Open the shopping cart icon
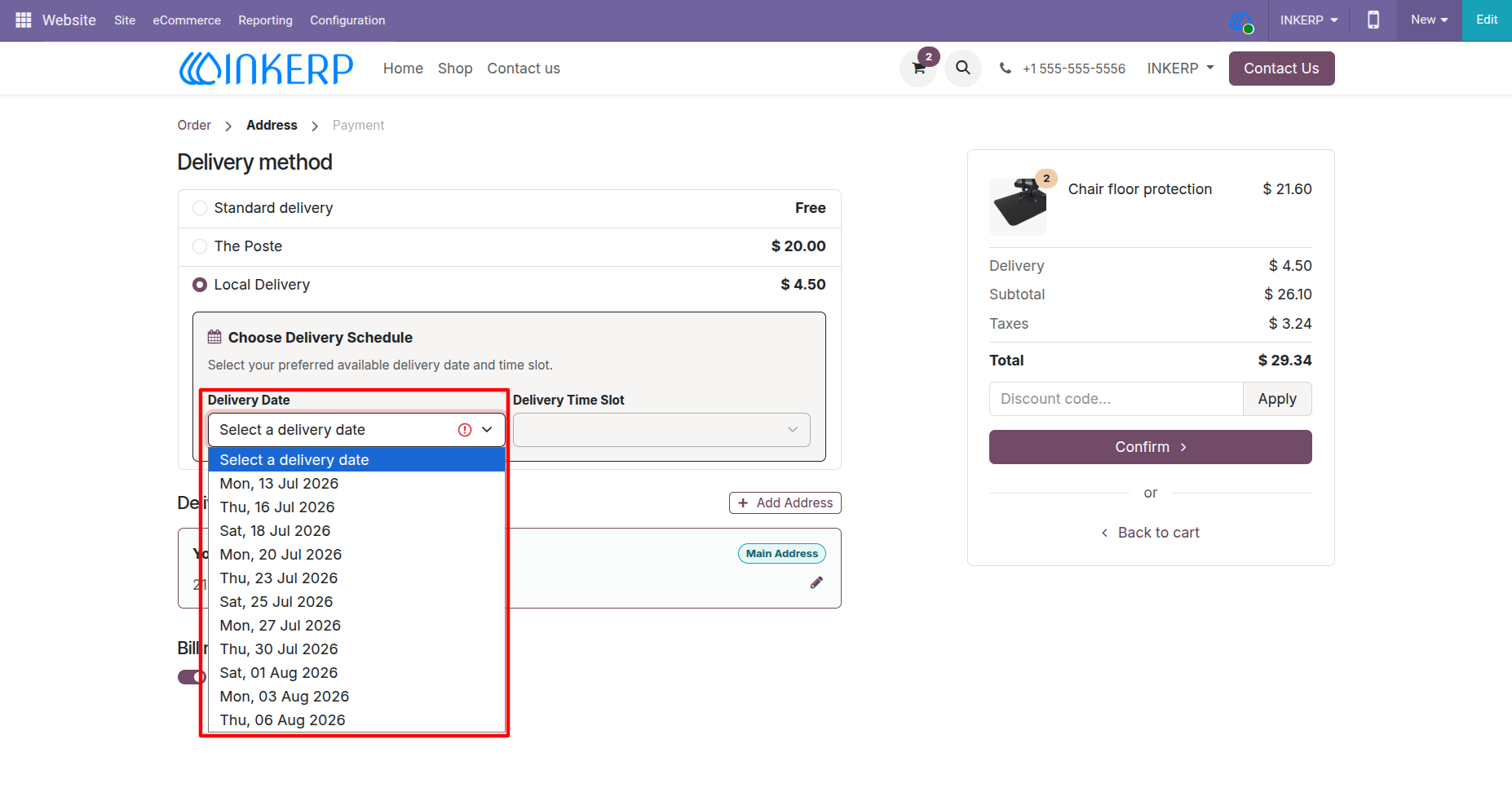 (x=919, y=69)
